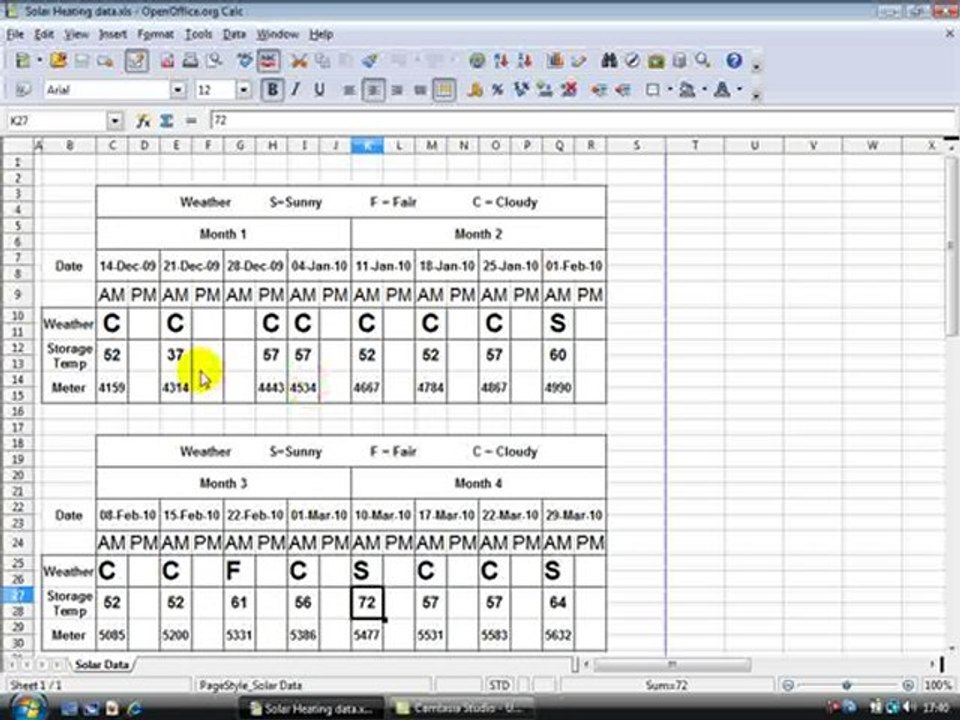Click the Sum button
960x720 pixels.
(x=167, y=121)
